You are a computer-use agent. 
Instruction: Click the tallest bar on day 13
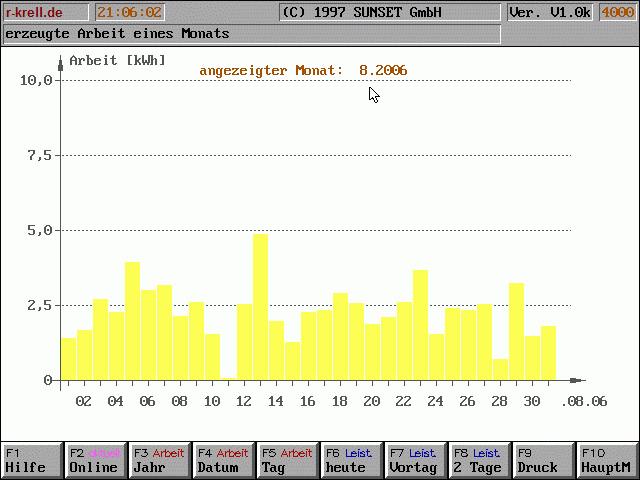(260, 306)
